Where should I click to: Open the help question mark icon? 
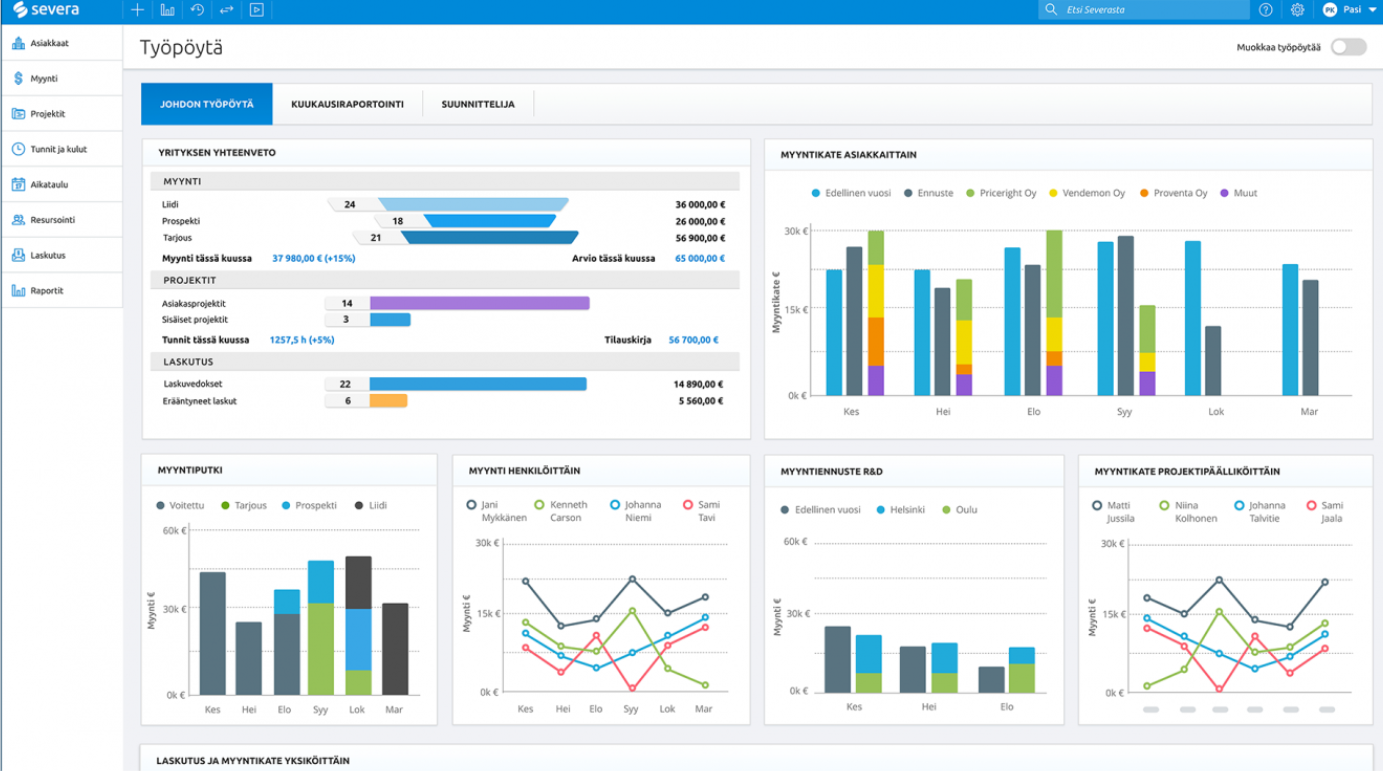point(1266,10)
